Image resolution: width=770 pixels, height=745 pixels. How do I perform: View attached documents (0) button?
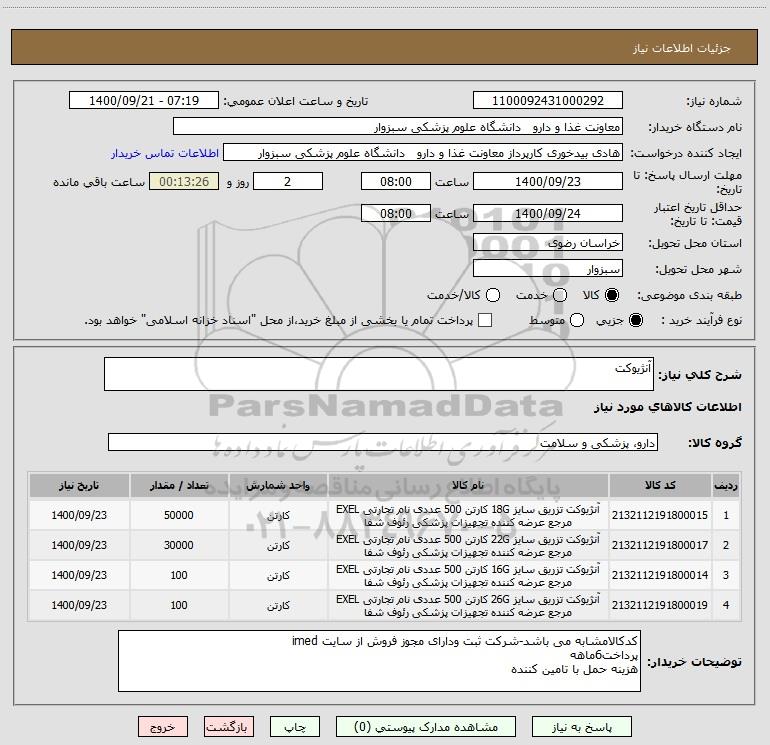(x=426, y=727)
